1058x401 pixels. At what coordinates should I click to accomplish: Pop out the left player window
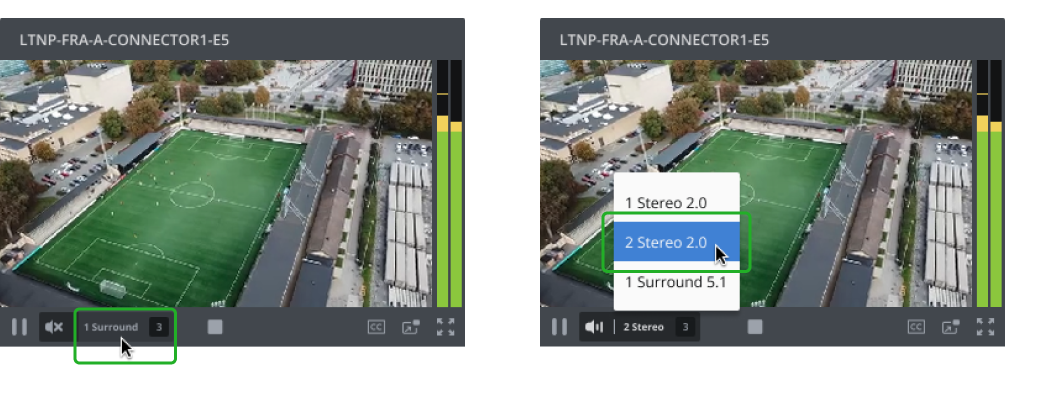coord(410,327)
